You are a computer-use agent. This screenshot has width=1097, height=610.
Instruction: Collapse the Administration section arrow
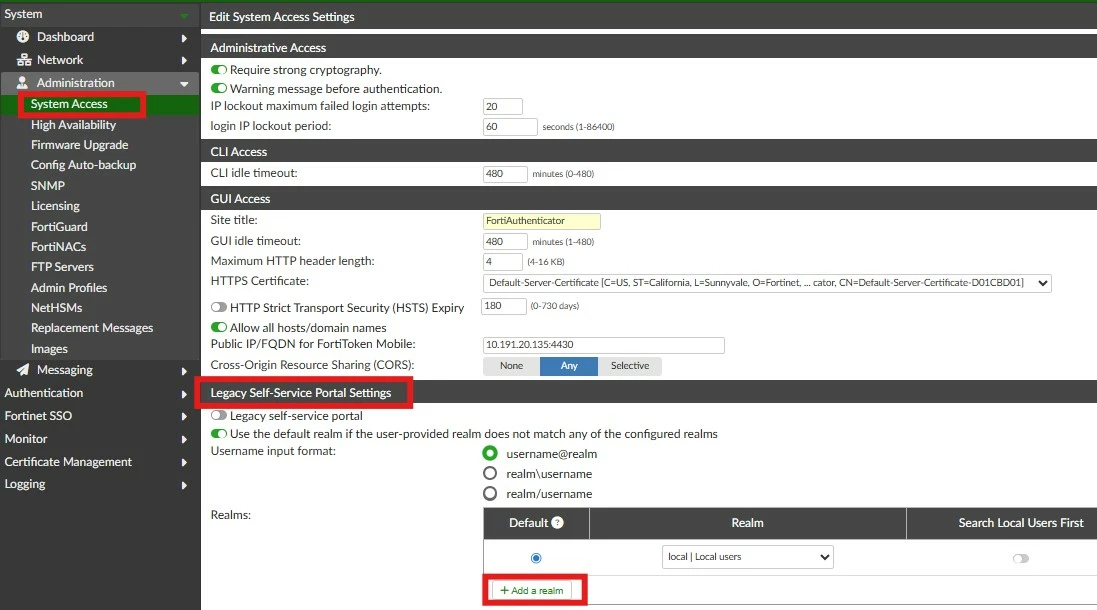pyautogui.click(x=184, y=84)
